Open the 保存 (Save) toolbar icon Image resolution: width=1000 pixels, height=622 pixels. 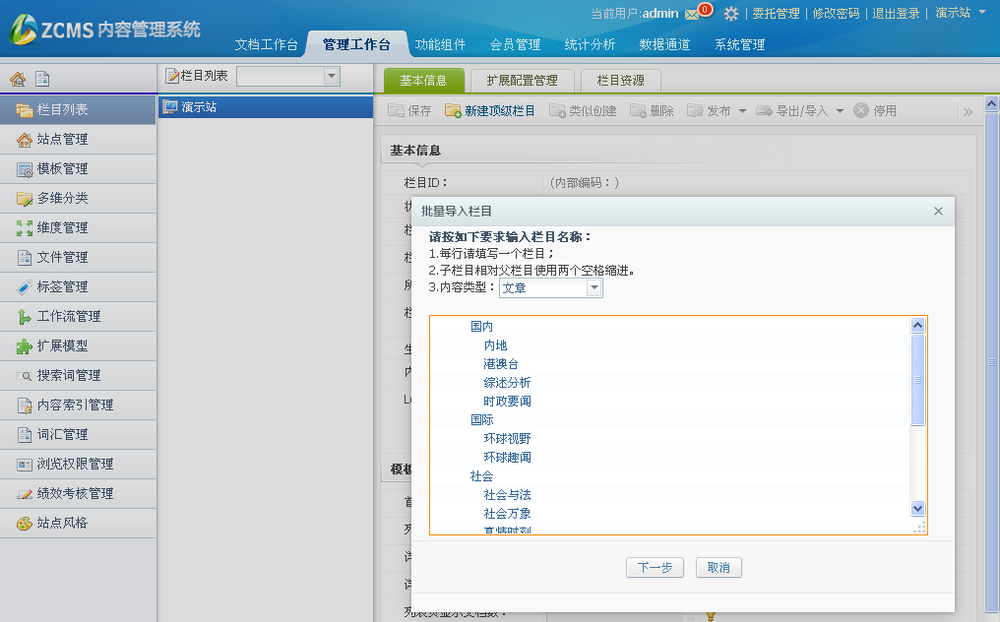point(409,111)
